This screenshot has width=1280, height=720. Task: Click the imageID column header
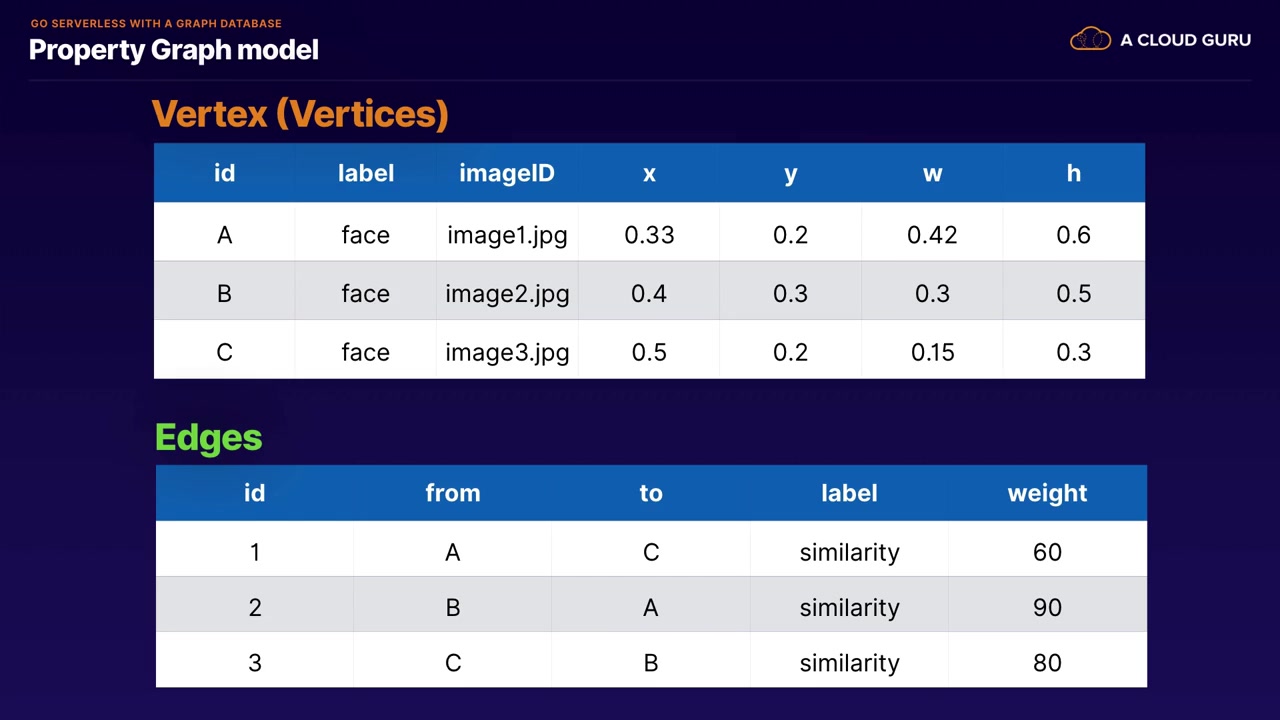507,174
